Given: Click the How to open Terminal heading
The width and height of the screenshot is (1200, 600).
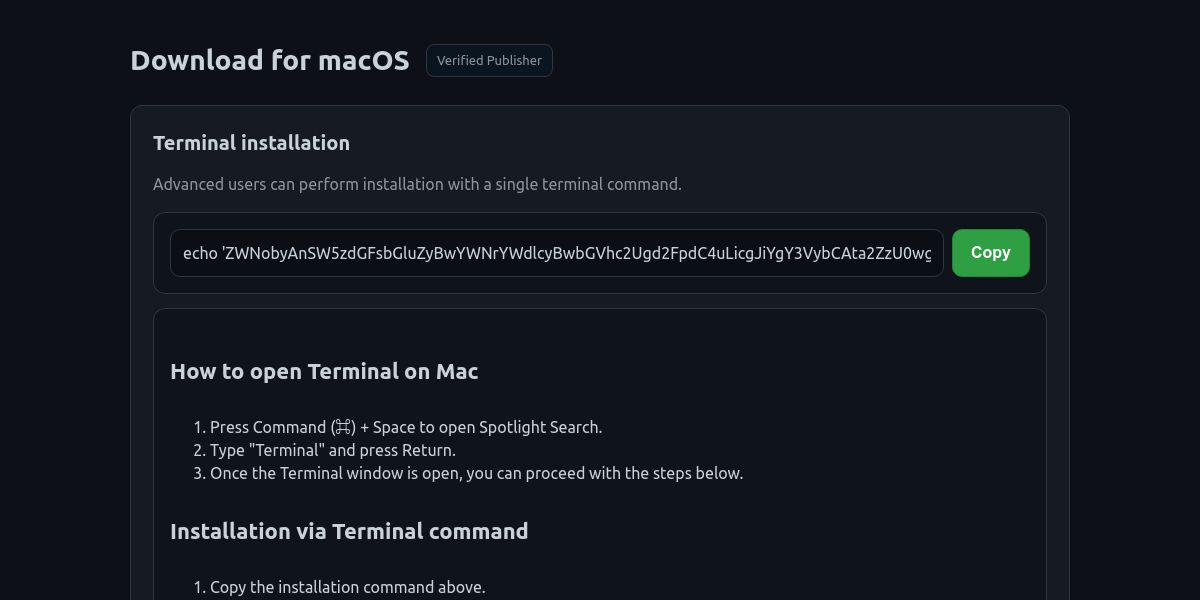Looking at the screenshot, I should point(324,371).
